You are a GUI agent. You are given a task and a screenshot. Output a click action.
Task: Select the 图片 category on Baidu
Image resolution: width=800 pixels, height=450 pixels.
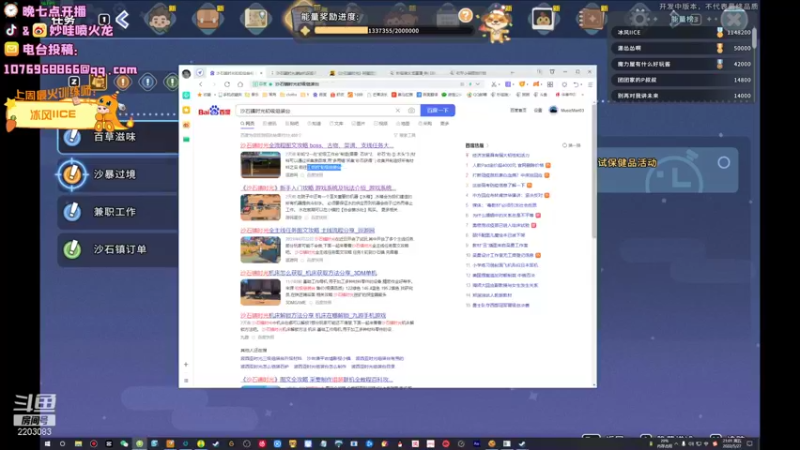point(359,123)
